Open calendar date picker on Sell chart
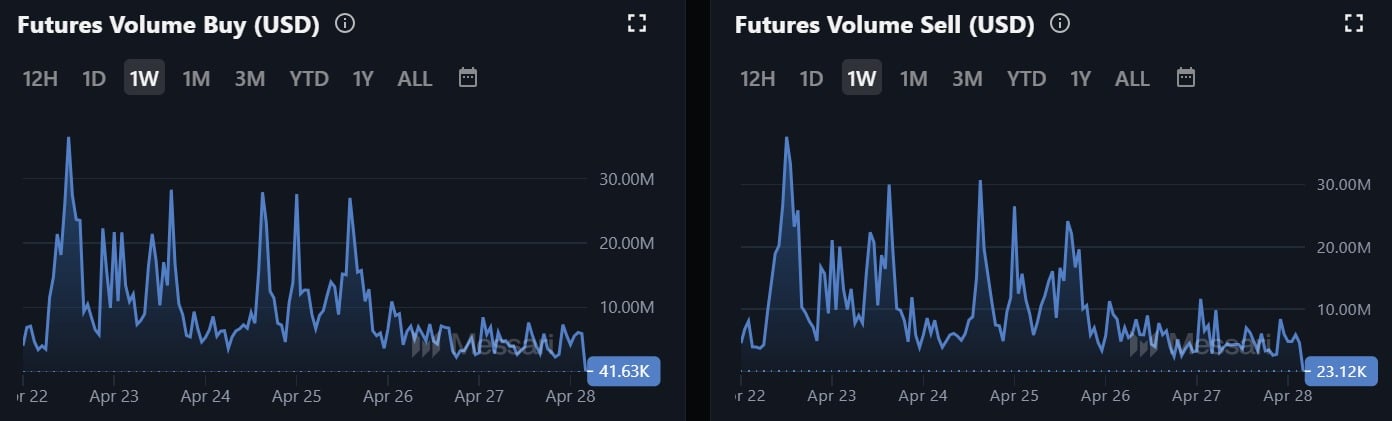Image resolution: width=1392 pixels, height=421 pixels. click(x=1186, y=77)
